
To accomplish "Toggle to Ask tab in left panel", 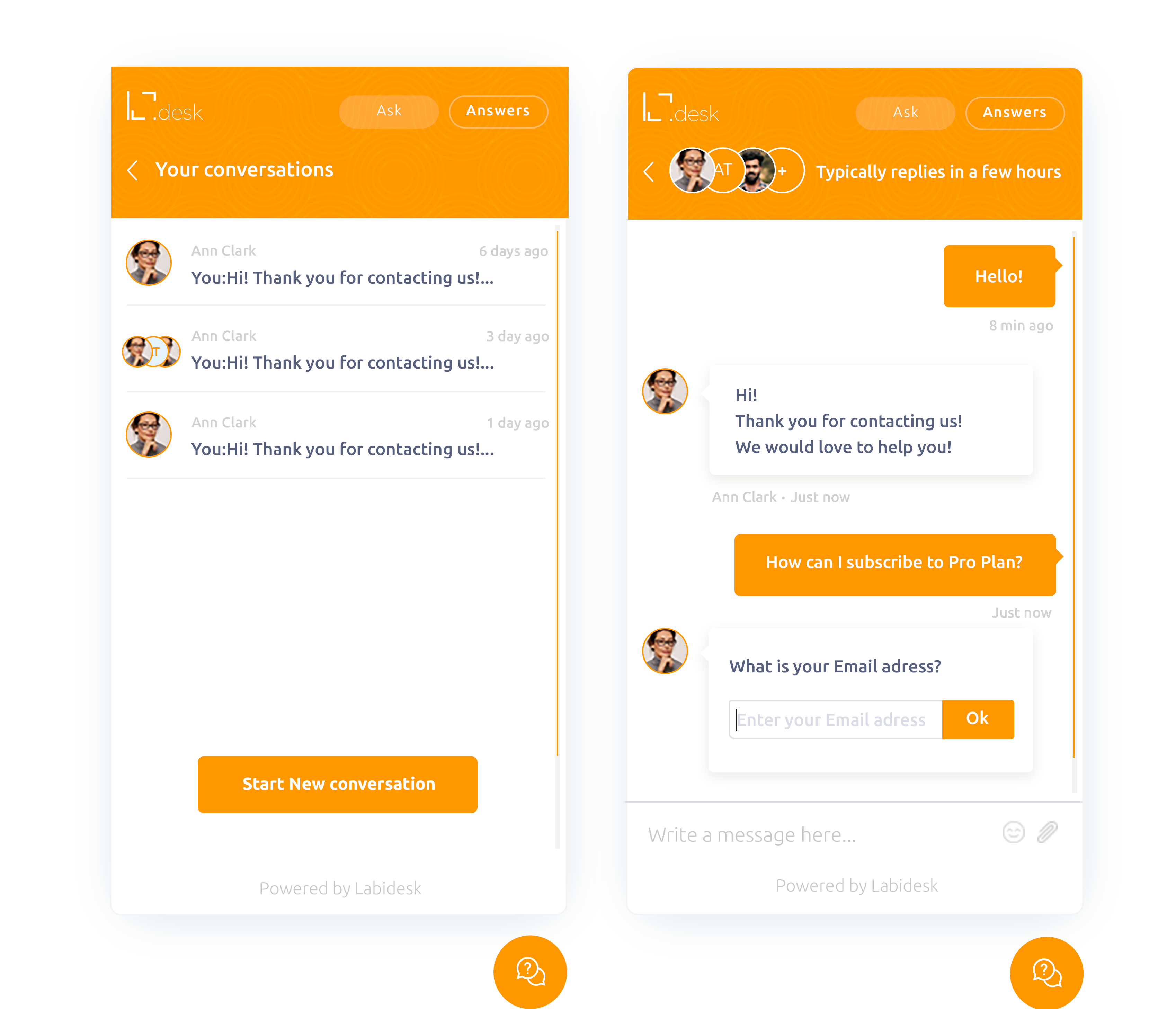I will pos(390,110).
